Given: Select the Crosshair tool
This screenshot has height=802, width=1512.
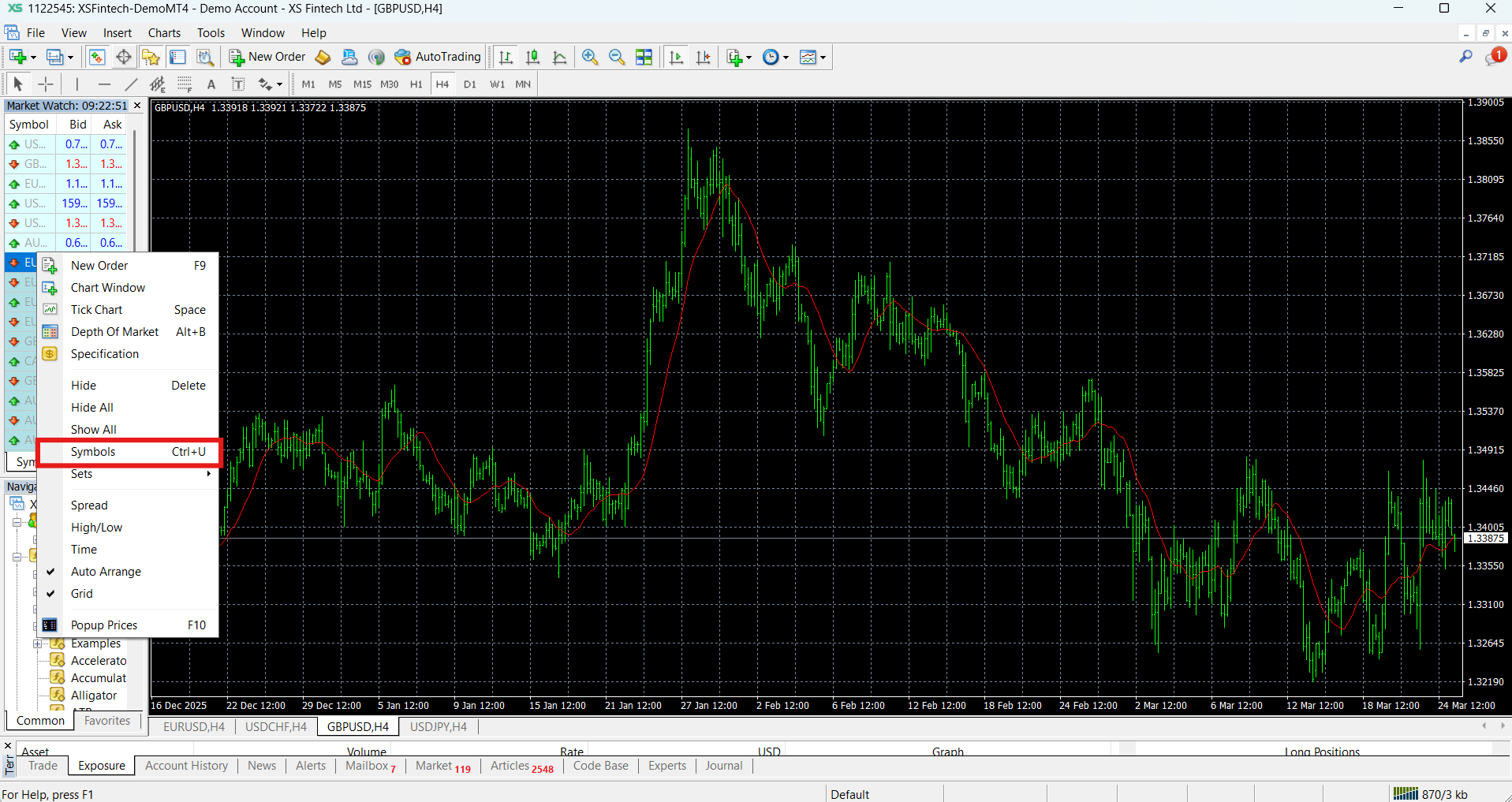Looking at the screenshot, I should tap(46, 84).
